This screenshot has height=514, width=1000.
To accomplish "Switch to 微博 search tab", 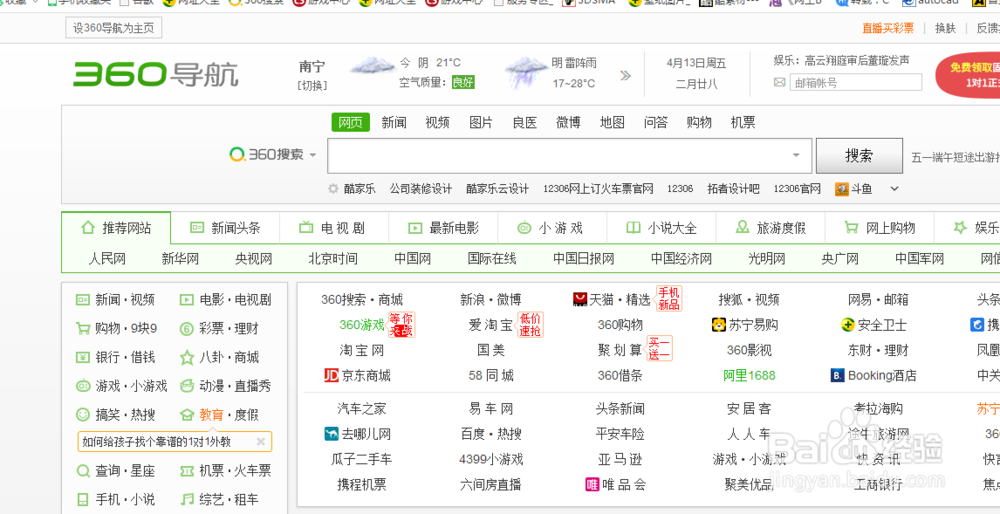I will click(x=568, y=122).
